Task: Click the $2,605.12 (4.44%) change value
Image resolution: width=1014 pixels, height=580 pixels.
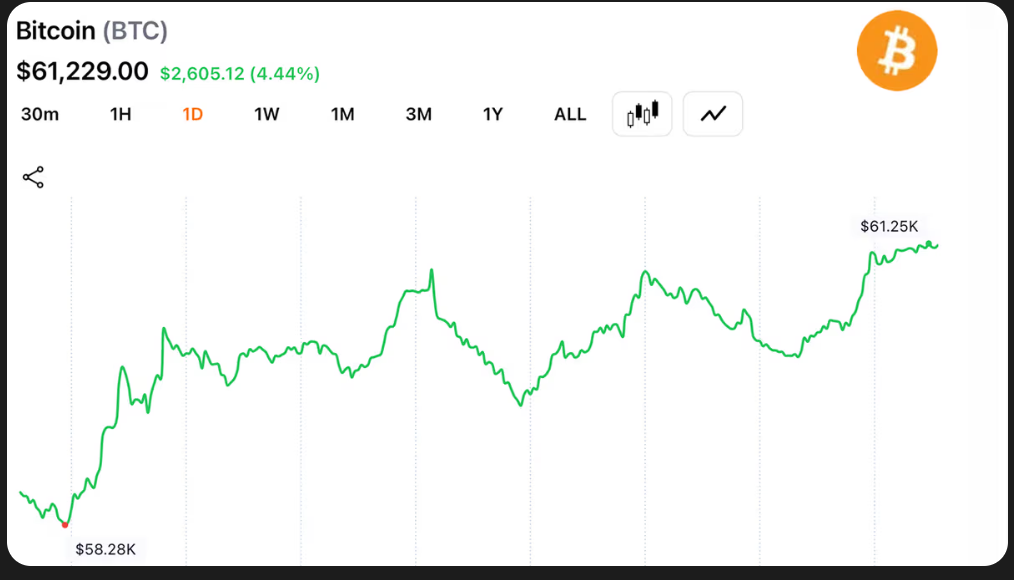Action: click(x=240, y=74)
